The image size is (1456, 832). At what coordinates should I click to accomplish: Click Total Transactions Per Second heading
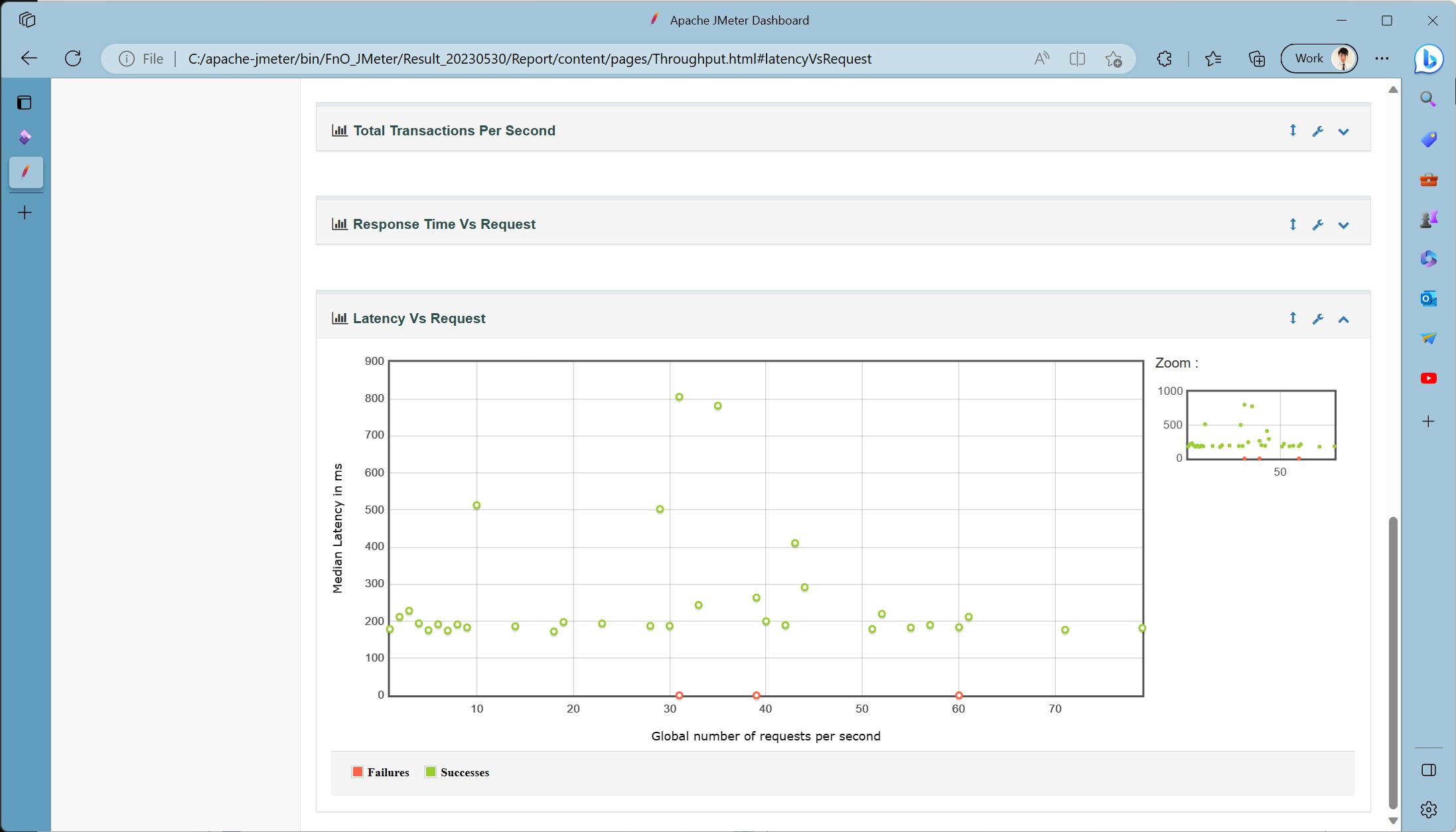(454, 131)
